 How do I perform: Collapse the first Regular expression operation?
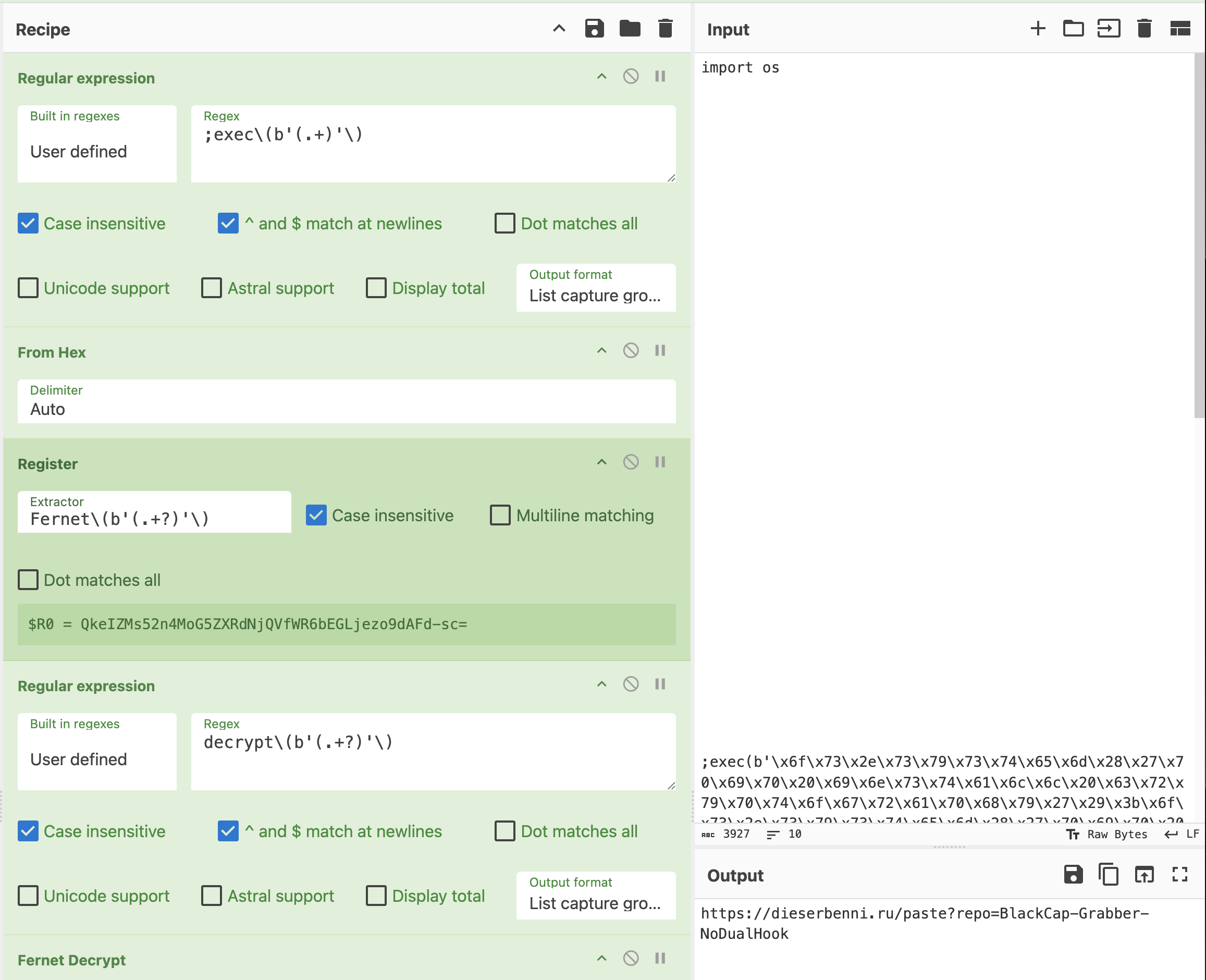click(x=602, y=76)
